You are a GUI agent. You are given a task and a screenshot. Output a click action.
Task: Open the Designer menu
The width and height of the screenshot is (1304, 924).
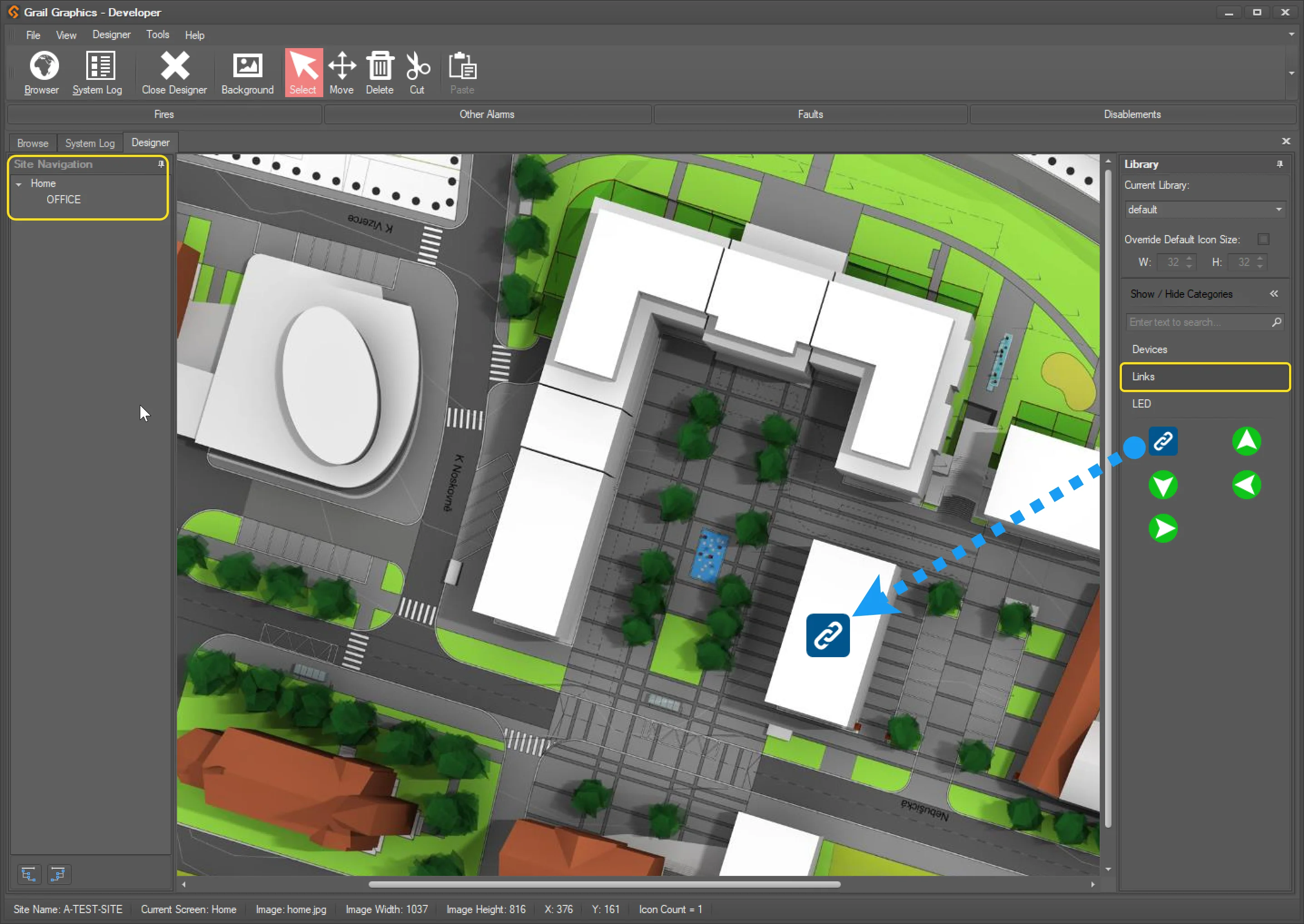click(112, 34)
